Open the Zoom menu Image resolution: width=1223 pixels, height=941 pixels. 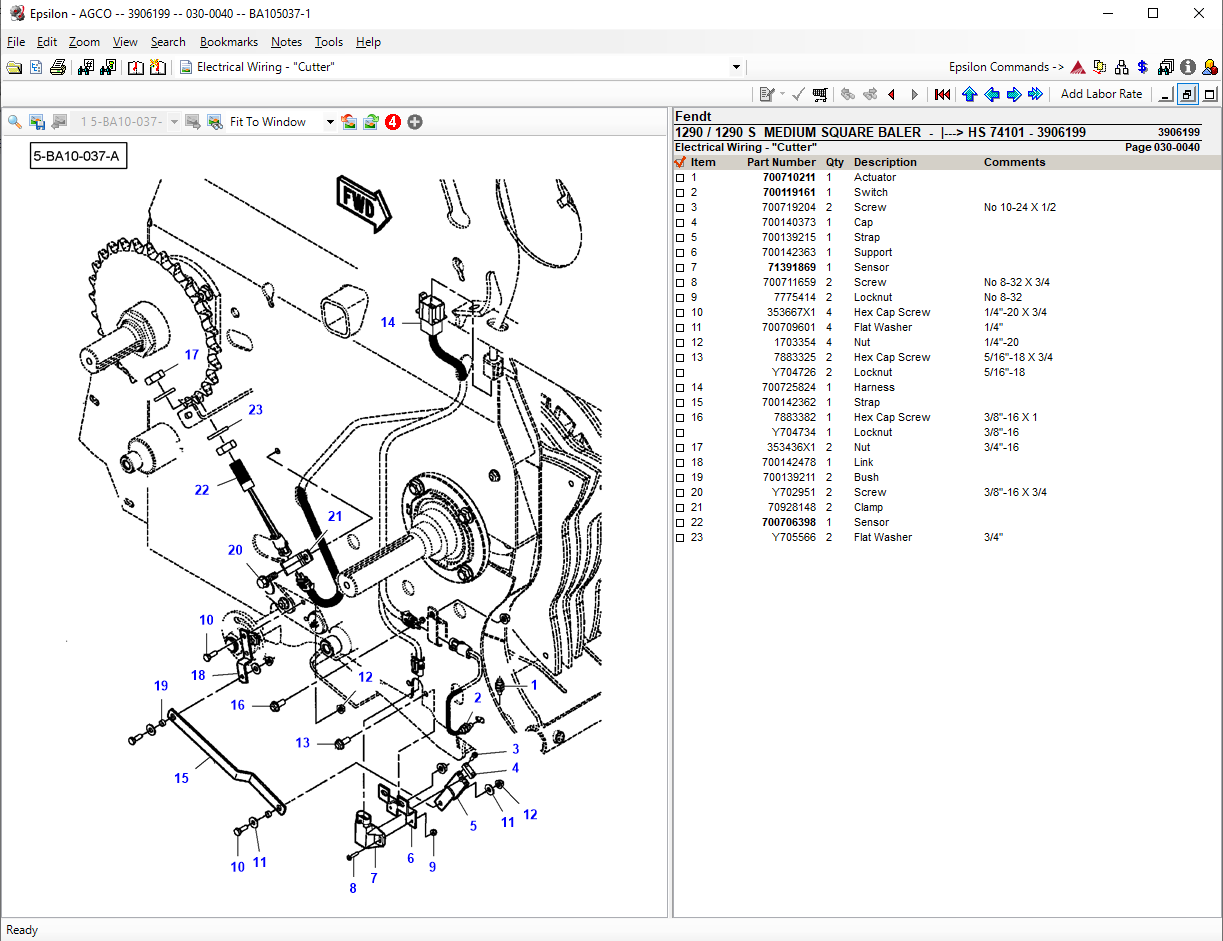(85, 42)
